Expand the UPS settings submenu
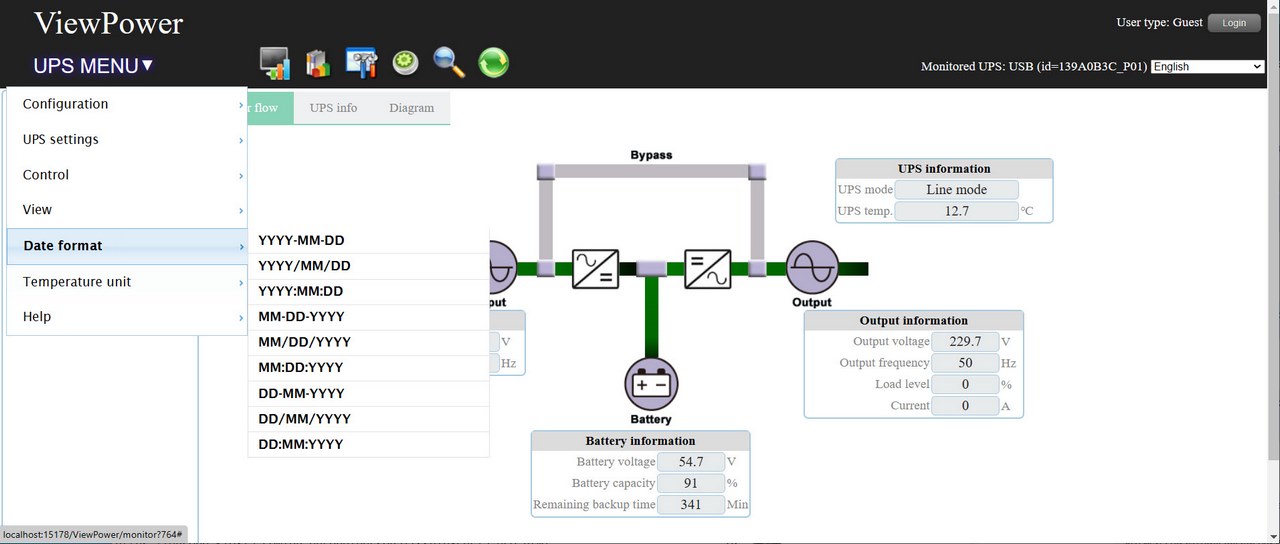1280x544 pixels. 127,140
